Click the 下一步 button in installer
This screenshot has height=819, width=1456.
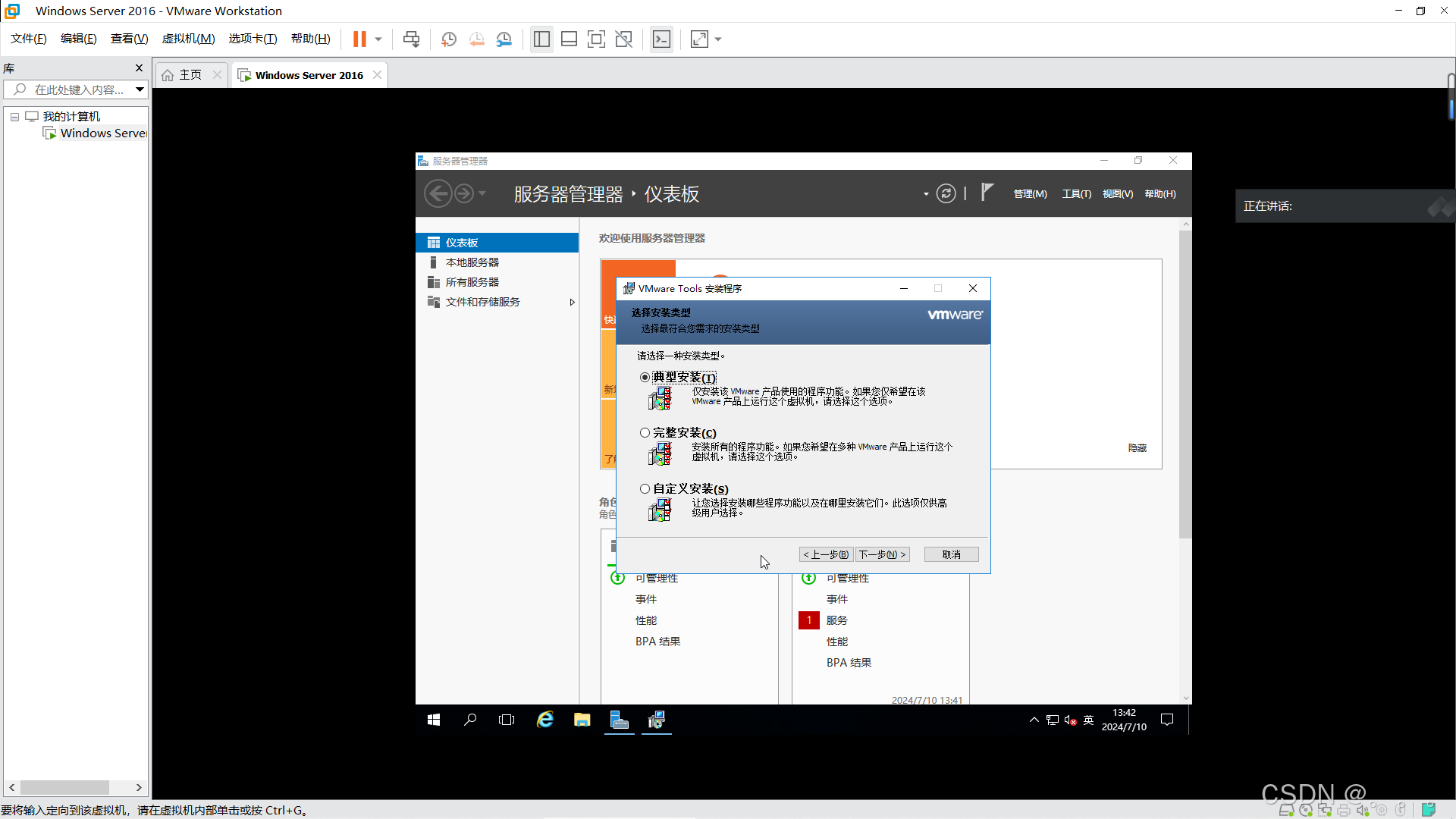tap(881, 554)
